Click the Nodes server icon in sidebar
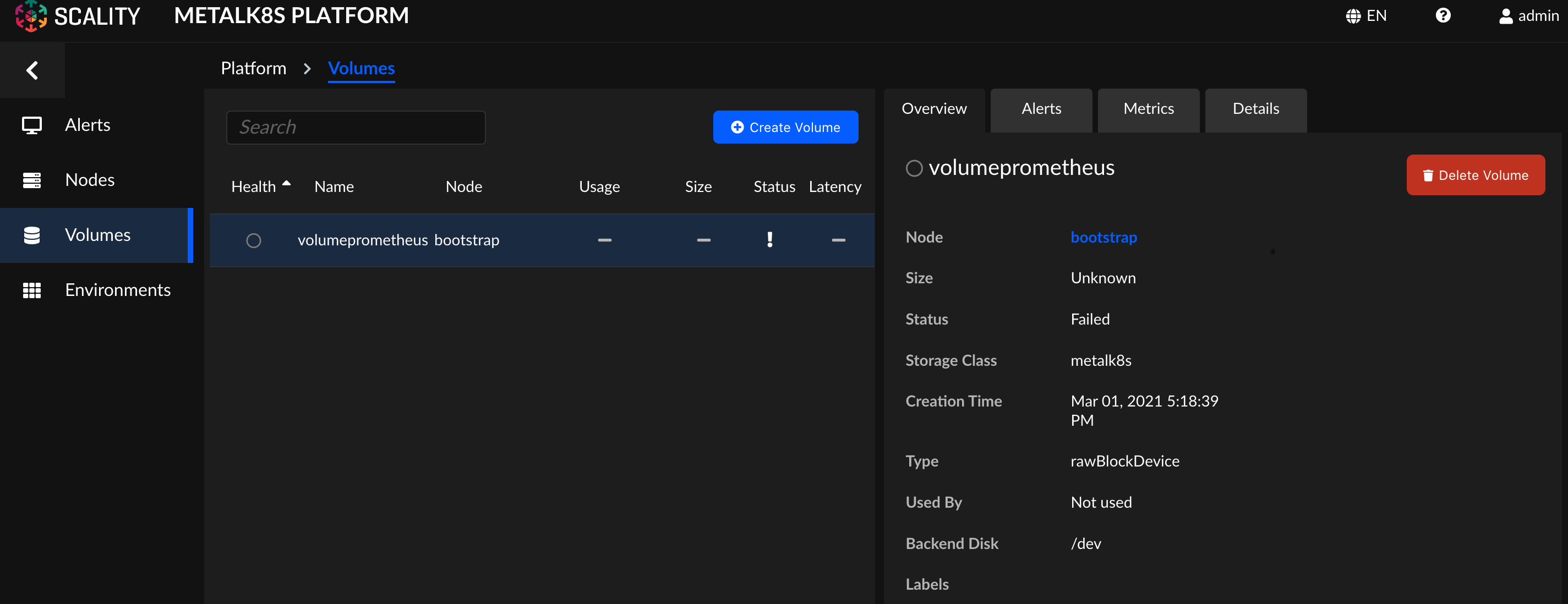Screen dimensions: 1568x604 tap(32, 180)
